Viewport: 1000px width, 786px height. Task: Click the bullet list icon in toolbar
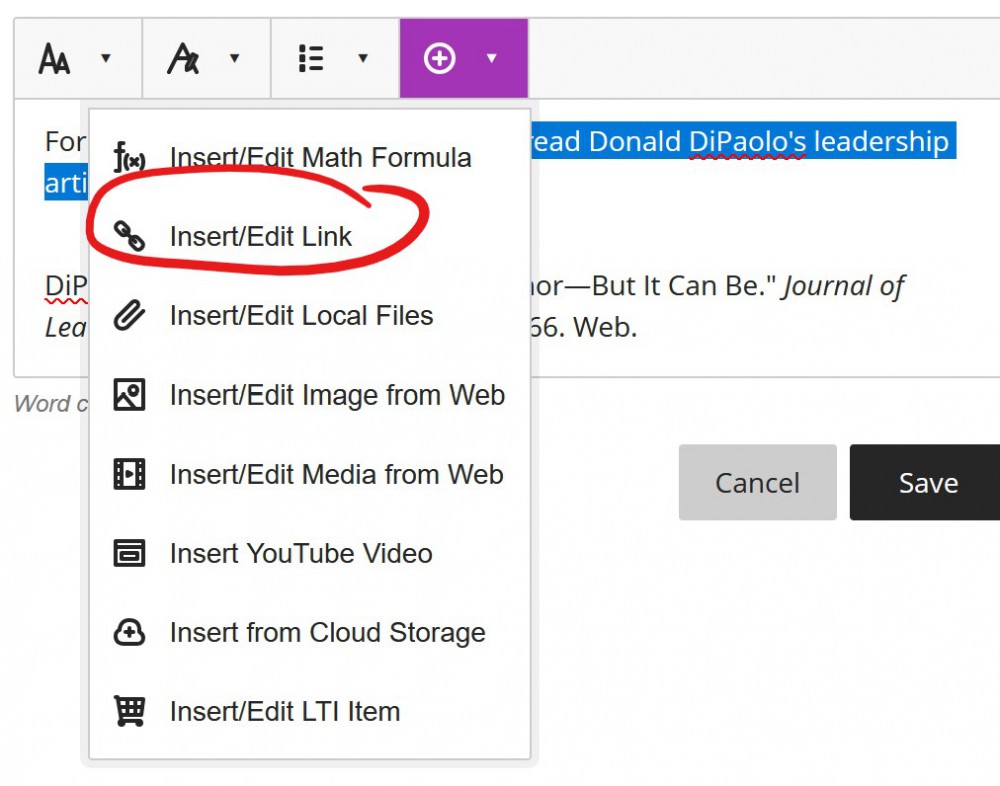click(311, 59)
